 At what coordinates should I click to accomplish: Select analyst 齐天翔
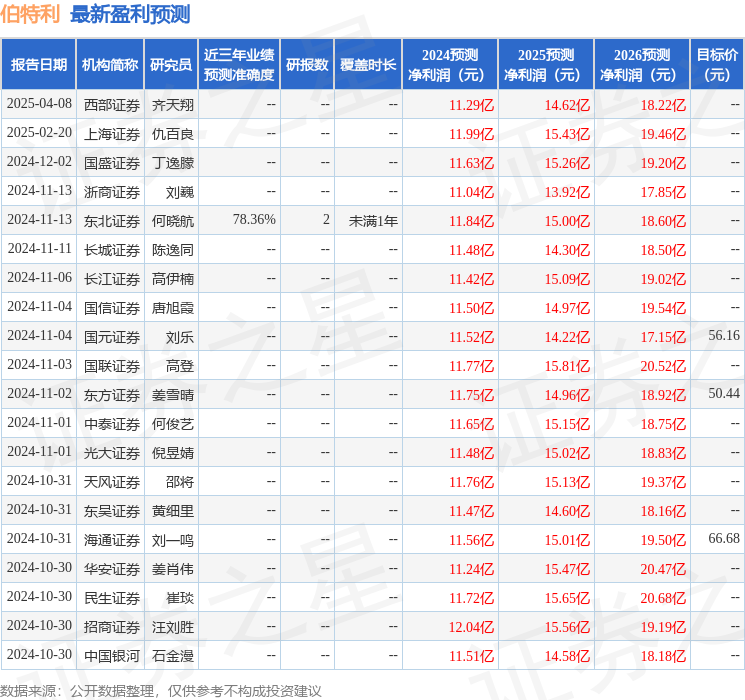click(x=172, y=105)
